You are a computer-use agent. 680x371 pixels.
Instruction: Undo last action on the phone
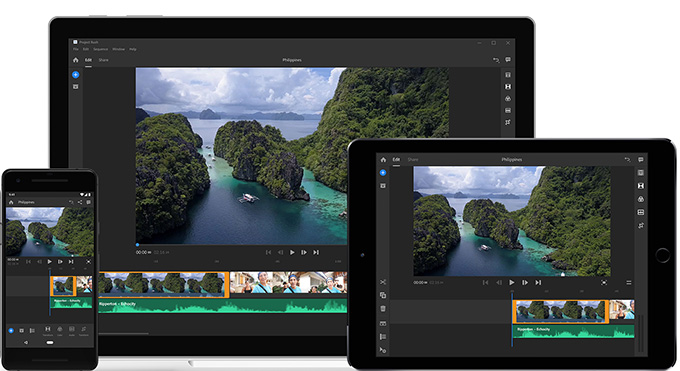pyautogui.click(x=71, y=202)
